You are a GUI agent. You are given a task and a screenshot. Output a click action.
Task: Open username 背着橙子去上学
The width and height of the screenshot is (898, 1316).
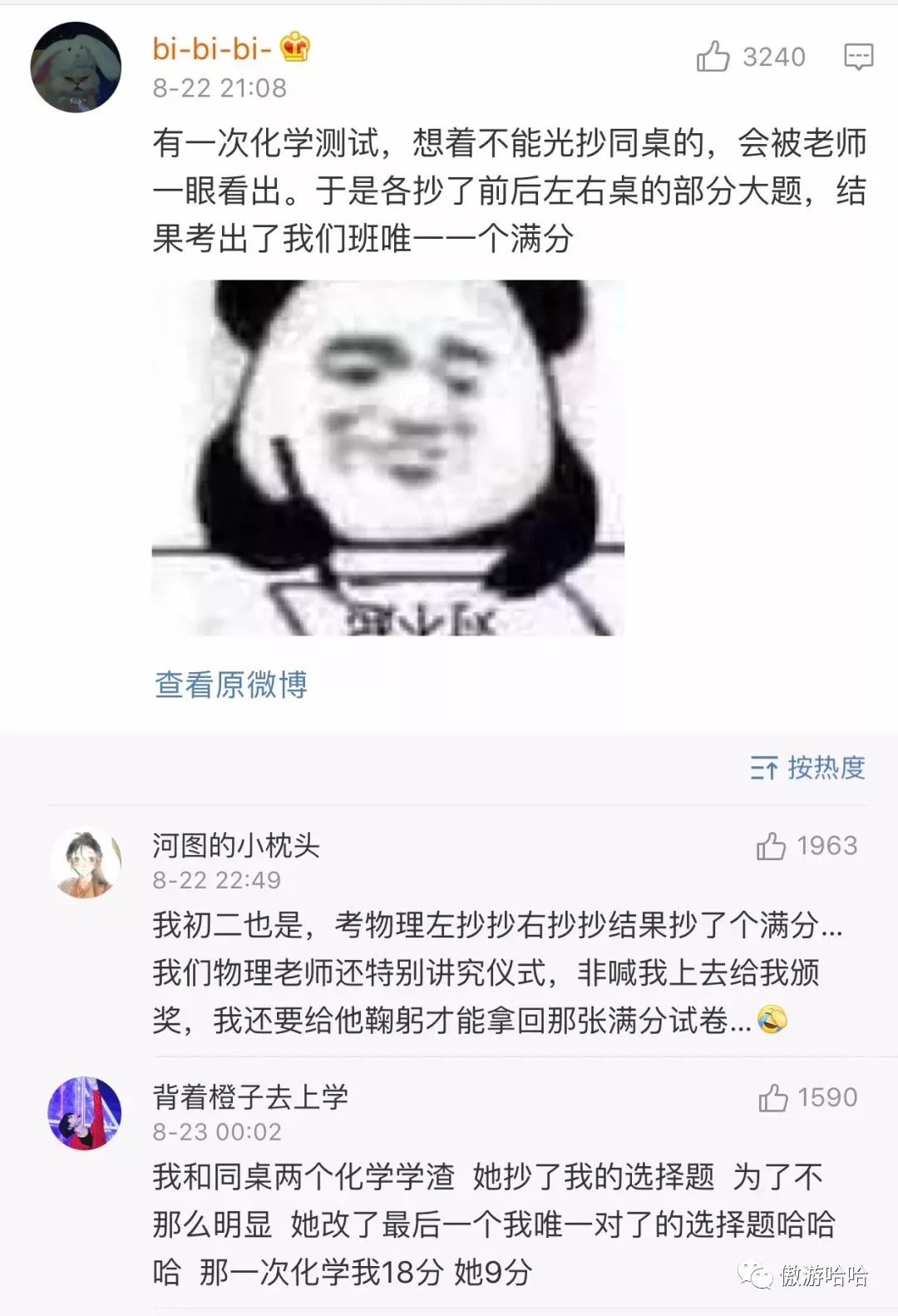[x=250, y=1096]
